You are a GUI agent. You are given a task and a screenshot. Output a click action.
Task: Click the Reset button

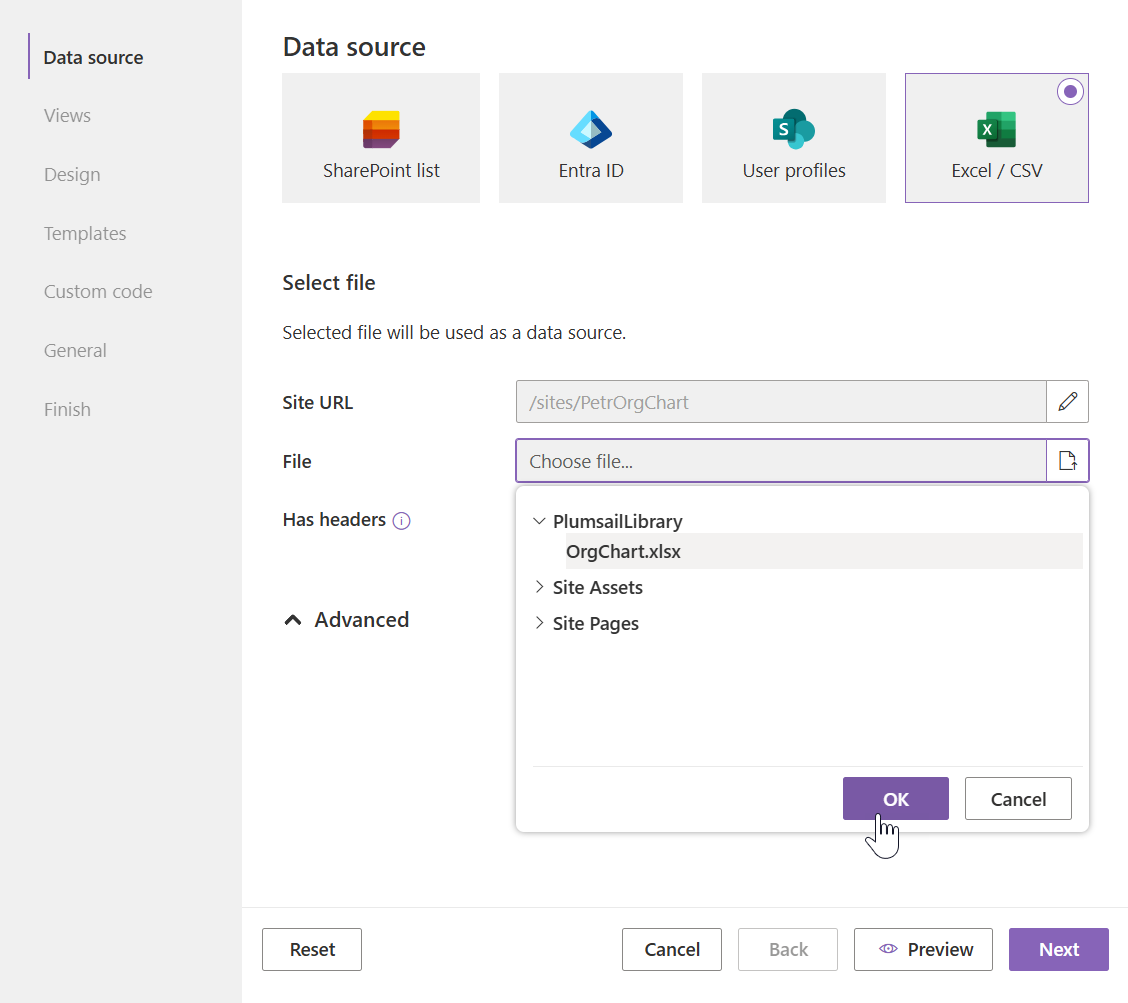point(312,950)
